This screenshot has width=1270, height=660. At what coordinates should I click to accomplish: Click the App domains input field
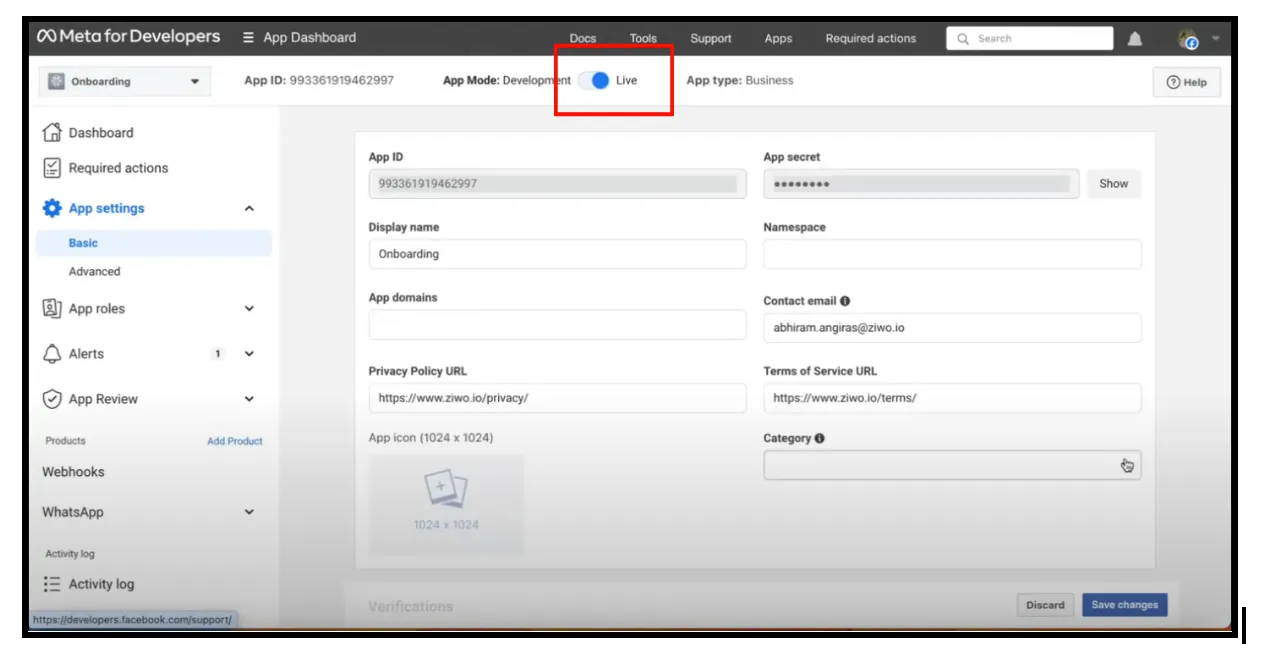tap(557, 324)
